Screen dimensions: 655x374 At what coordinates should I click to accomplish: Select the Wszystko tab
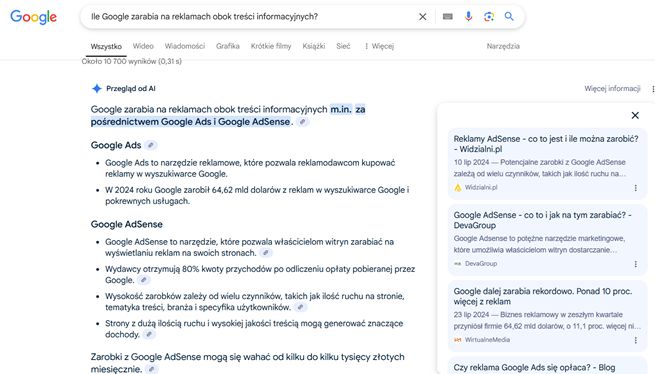point(106,46)
